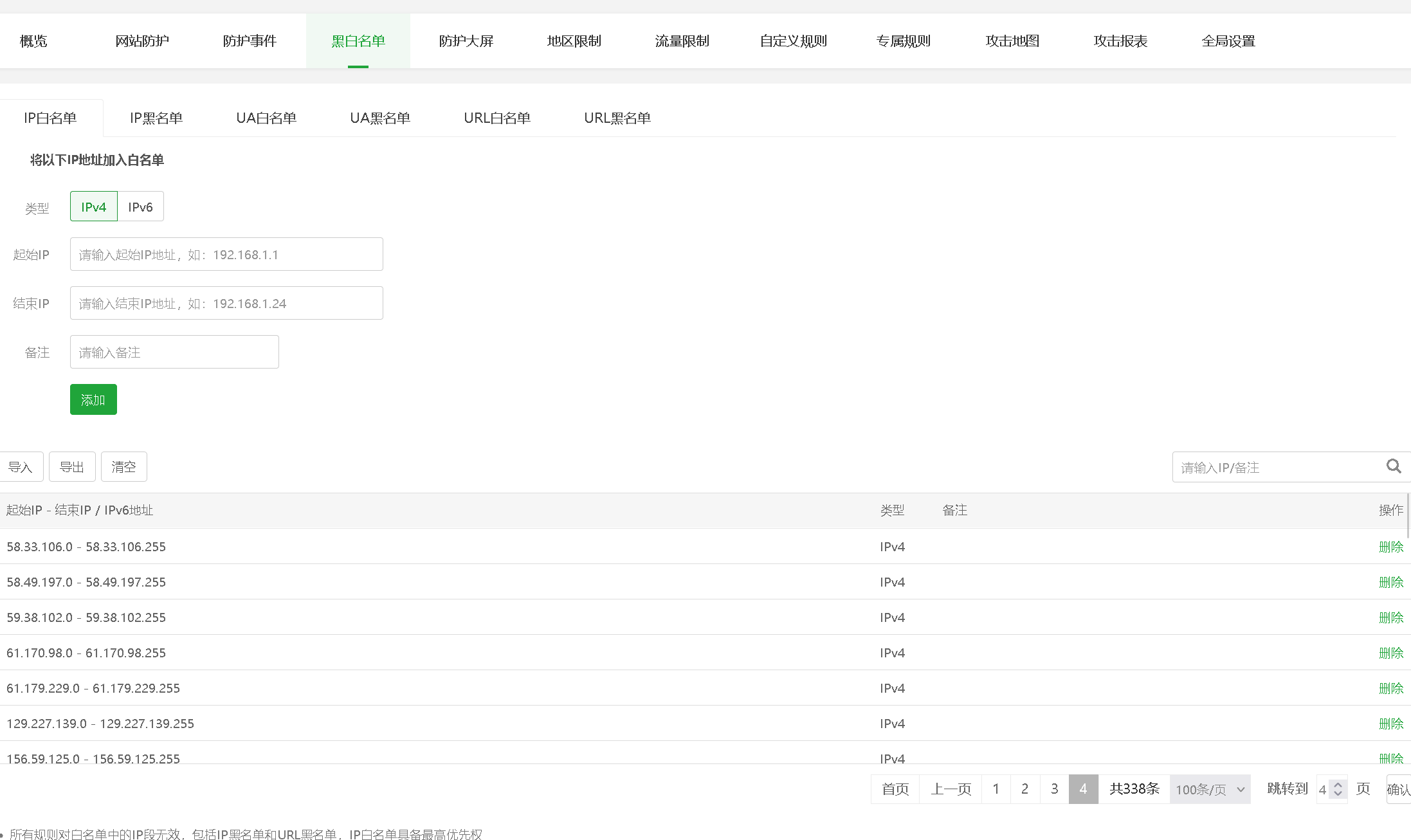Go to page 1
This screenshot has width=1411, height=840.
click(x=996, y=789)
